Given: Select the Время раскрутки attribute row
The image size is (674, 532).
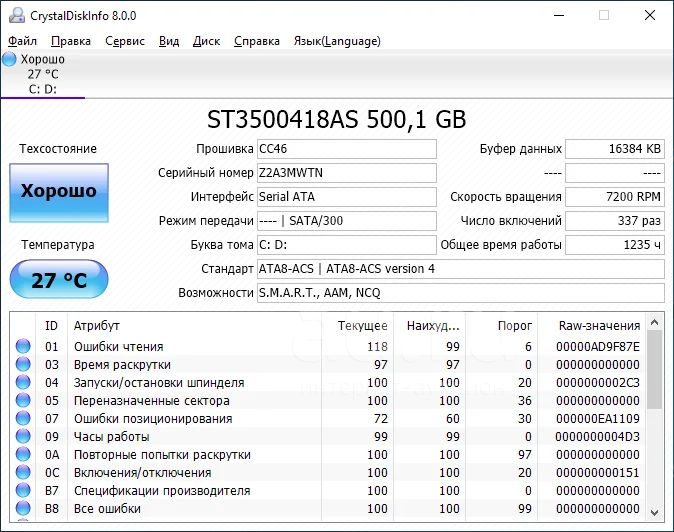Looking at the screenshot, I should tap(329, 364).
